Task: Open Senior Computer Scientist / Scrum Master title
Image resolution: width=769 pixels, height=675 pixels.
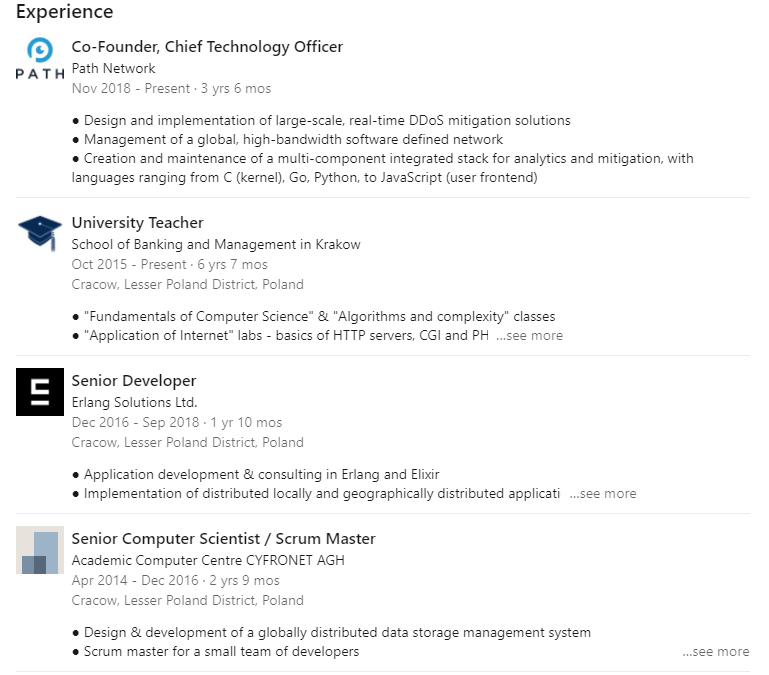Action: coord(223,539)
